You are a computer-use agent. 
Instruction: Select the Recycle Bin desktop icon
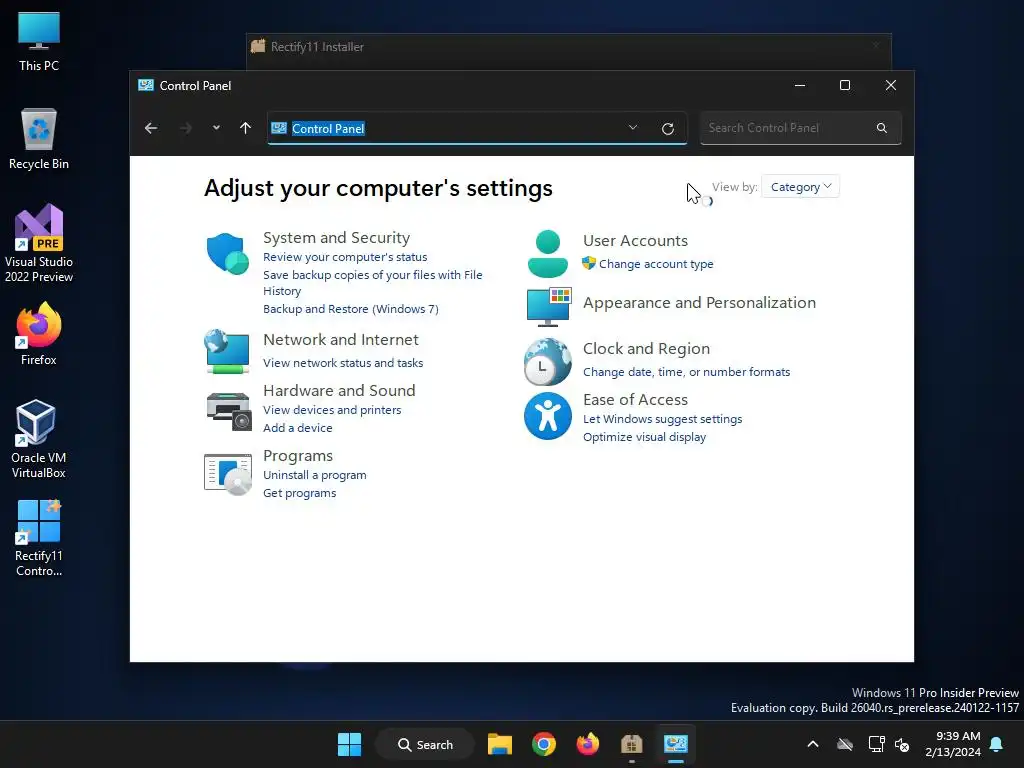[x=39, y=139]
